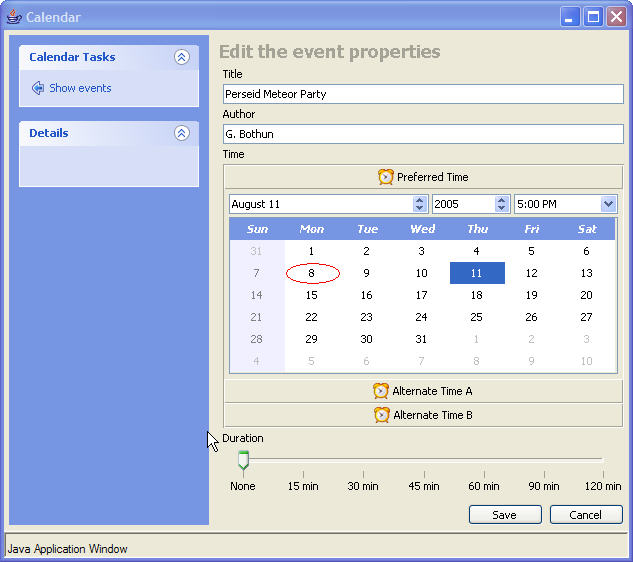Select Sunday 28 in the calendar
This screenshot has width=633, height=562.
pyautogui.click(x=257, y=339)
